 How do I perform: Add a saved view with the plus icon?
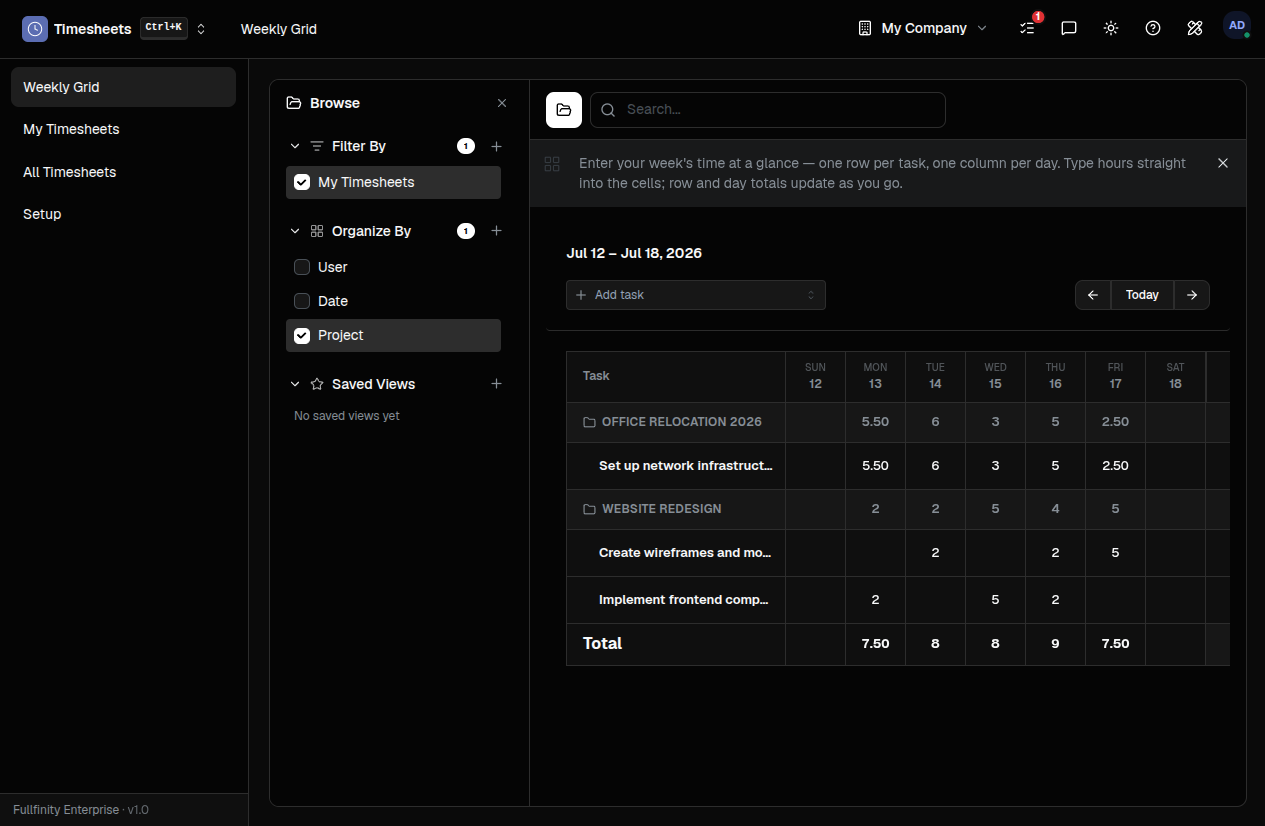tap(497, 384)
